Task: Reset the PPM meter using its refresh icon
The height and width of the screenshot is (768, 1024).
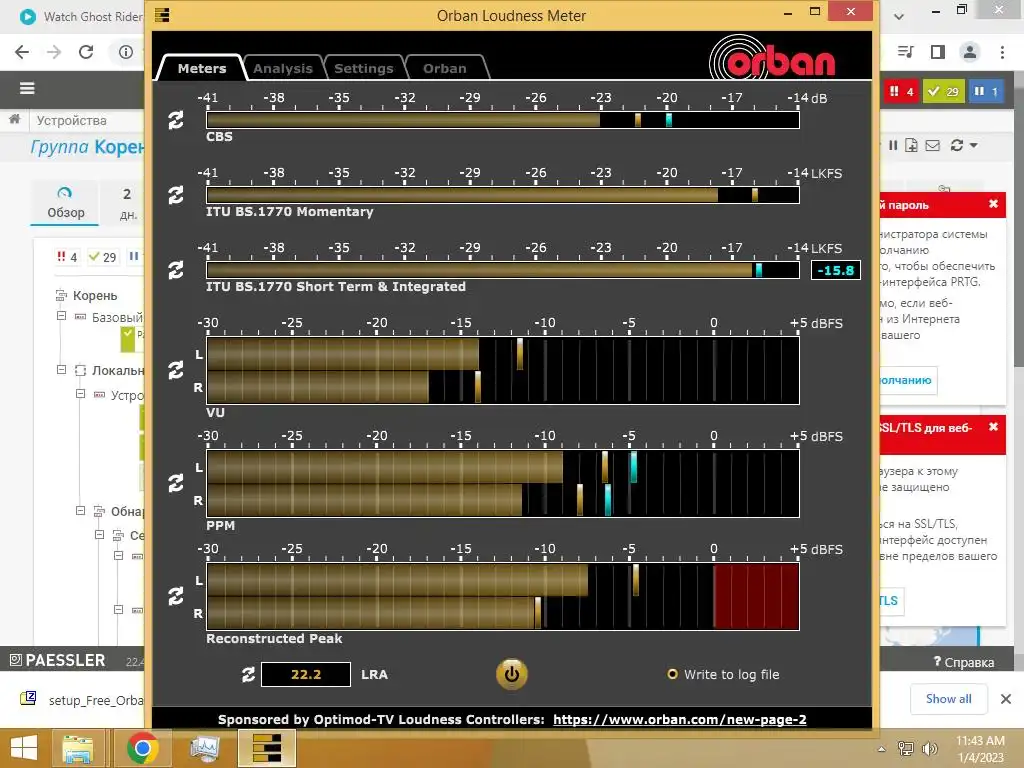Action: (176, 483)
